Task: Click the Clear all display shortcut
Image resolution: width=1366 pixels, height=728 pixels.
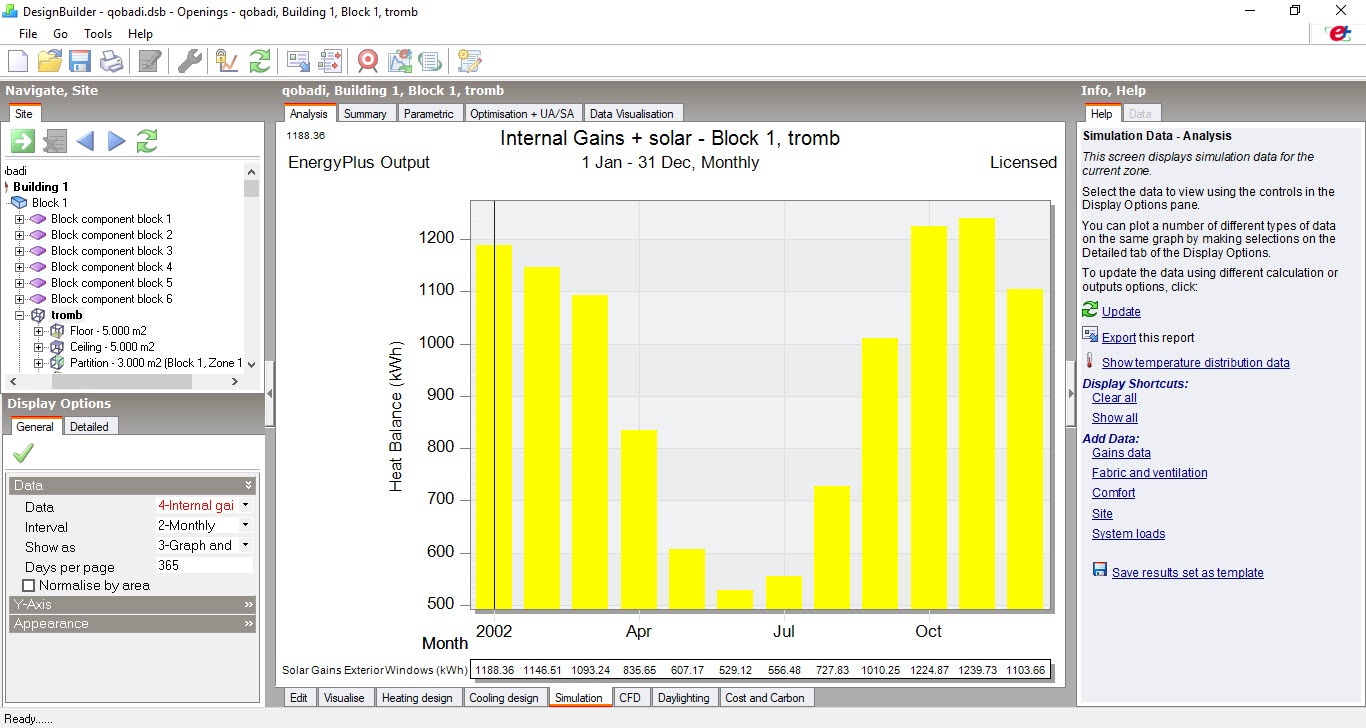Action: click(x=1114, y=398)
